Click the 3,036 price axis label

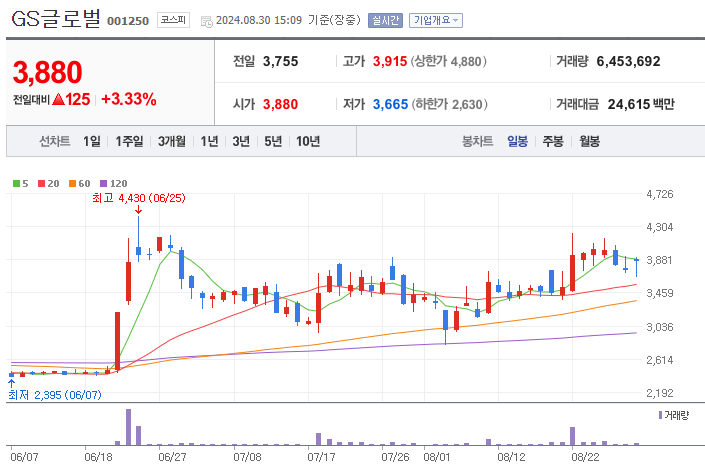pyautogui.click(x=660, y=327)
